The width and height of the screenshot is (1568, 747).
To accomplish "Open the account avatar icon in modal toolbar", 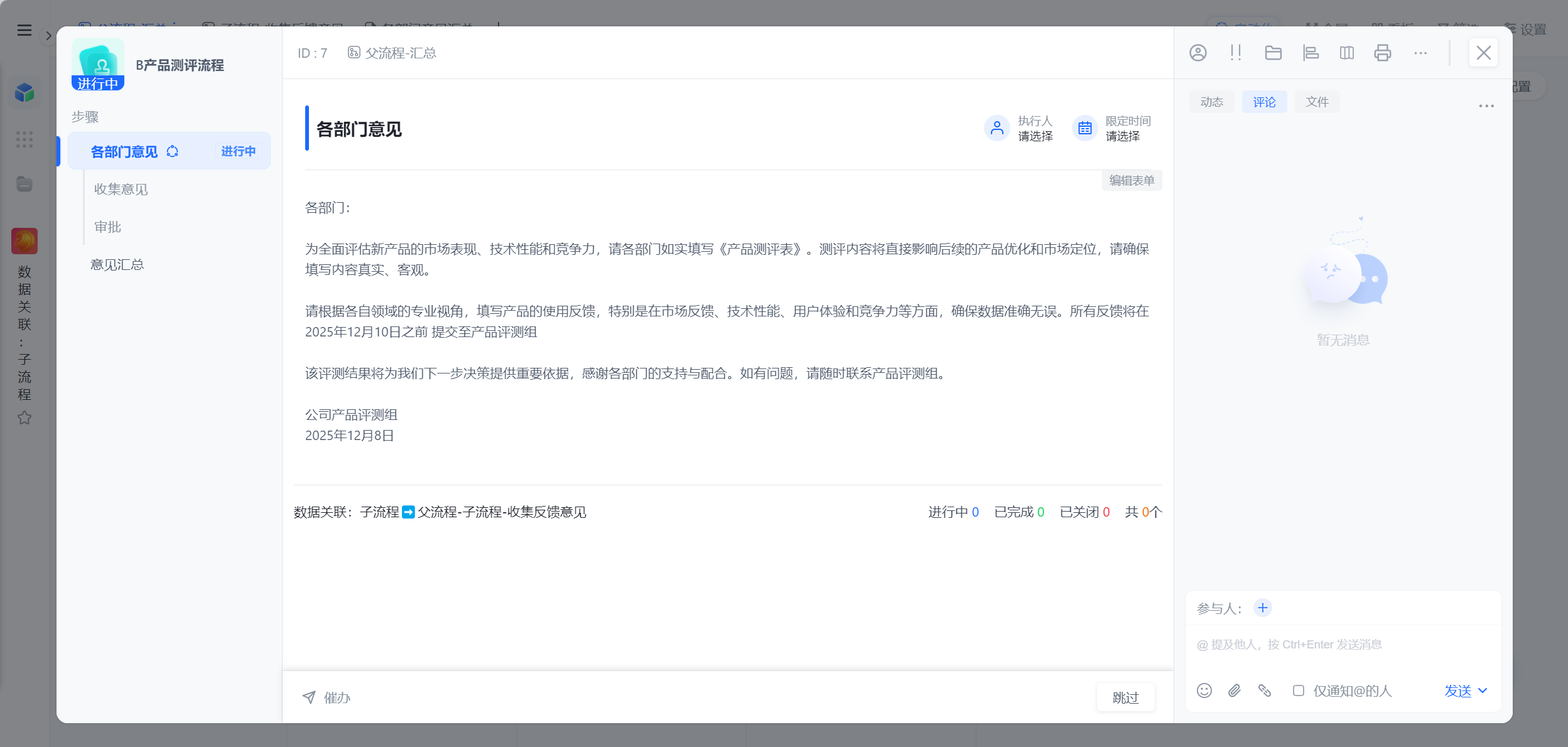I will [x=1198, y=53].
